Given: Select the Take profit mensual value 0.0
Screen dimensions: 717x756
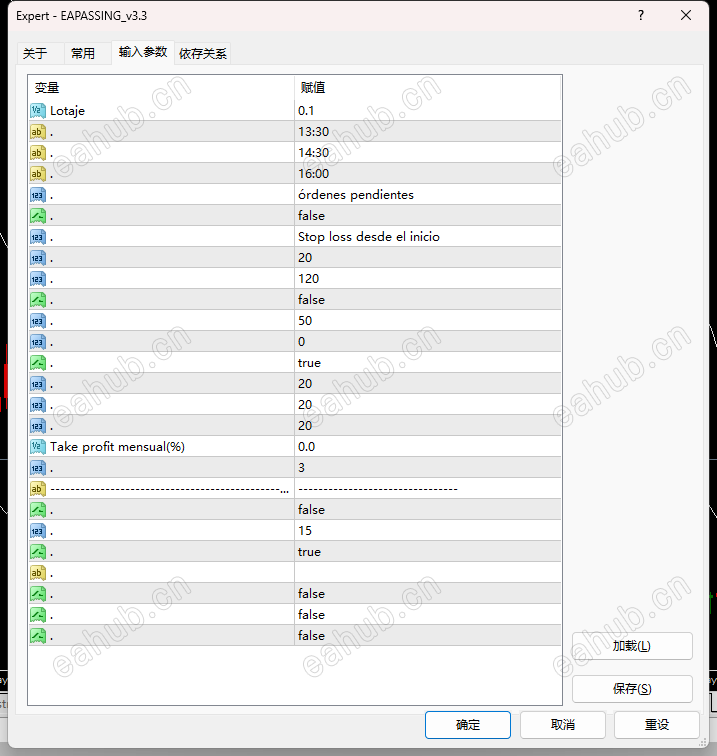Looking at the screenshot, I should 428,446.
